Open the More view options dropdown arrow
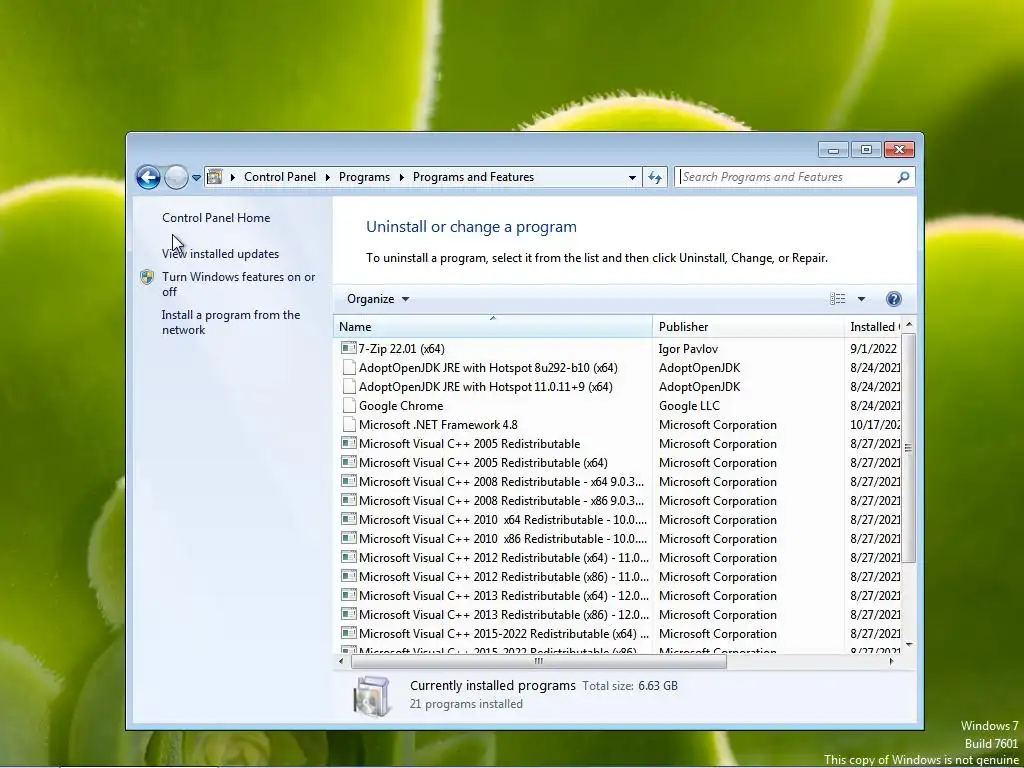Image resolution: width=1024 pixels, height=768 pixels. tap(861, 299)
